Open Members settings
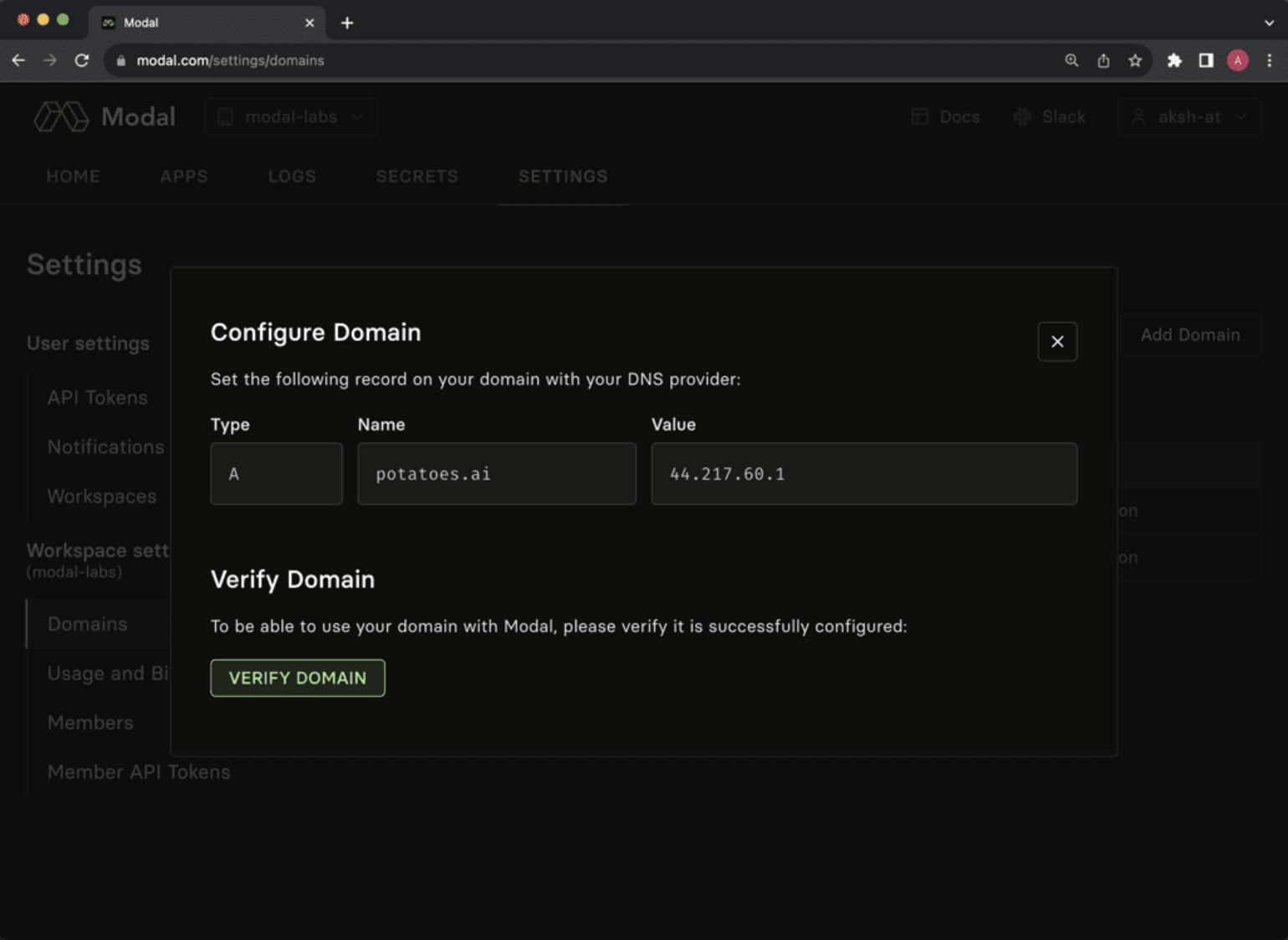 90,723
